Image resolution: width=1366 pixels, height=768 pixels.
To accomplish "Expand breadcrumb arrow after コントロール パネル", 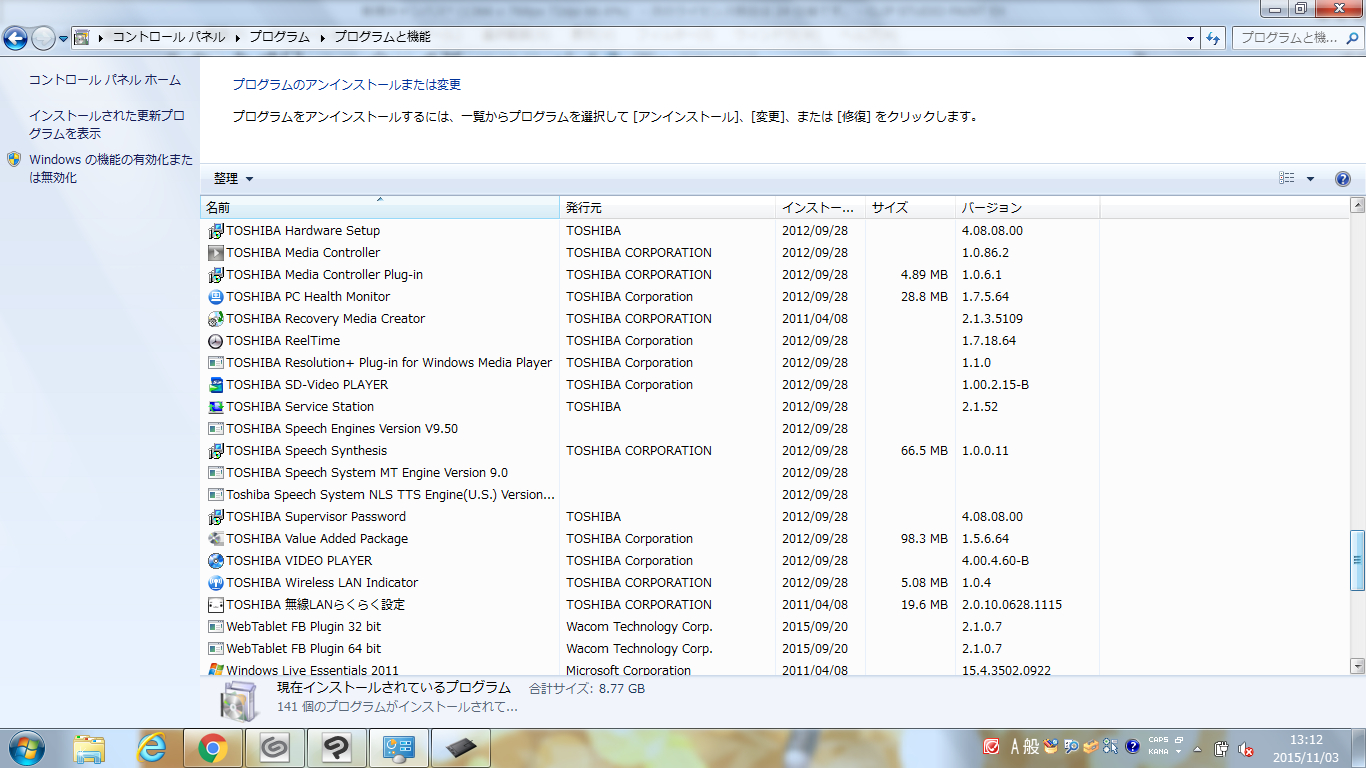I will pos(238,38).
